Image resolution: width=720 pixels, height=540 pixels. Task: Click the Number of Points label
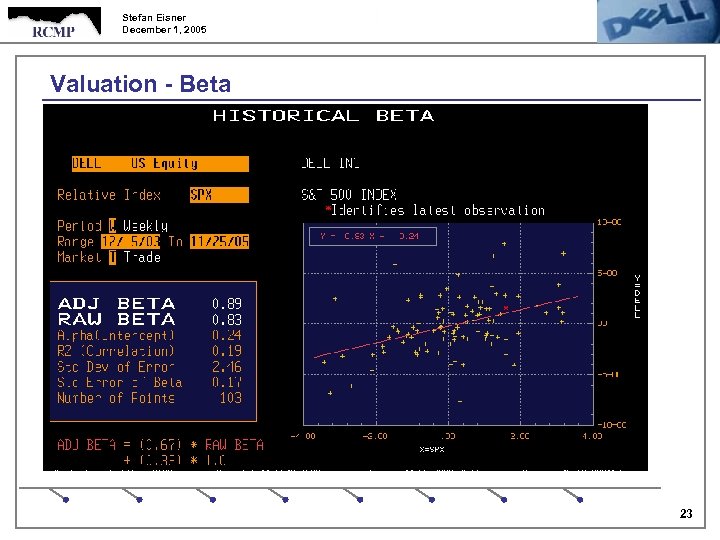(x=116, y=398)
